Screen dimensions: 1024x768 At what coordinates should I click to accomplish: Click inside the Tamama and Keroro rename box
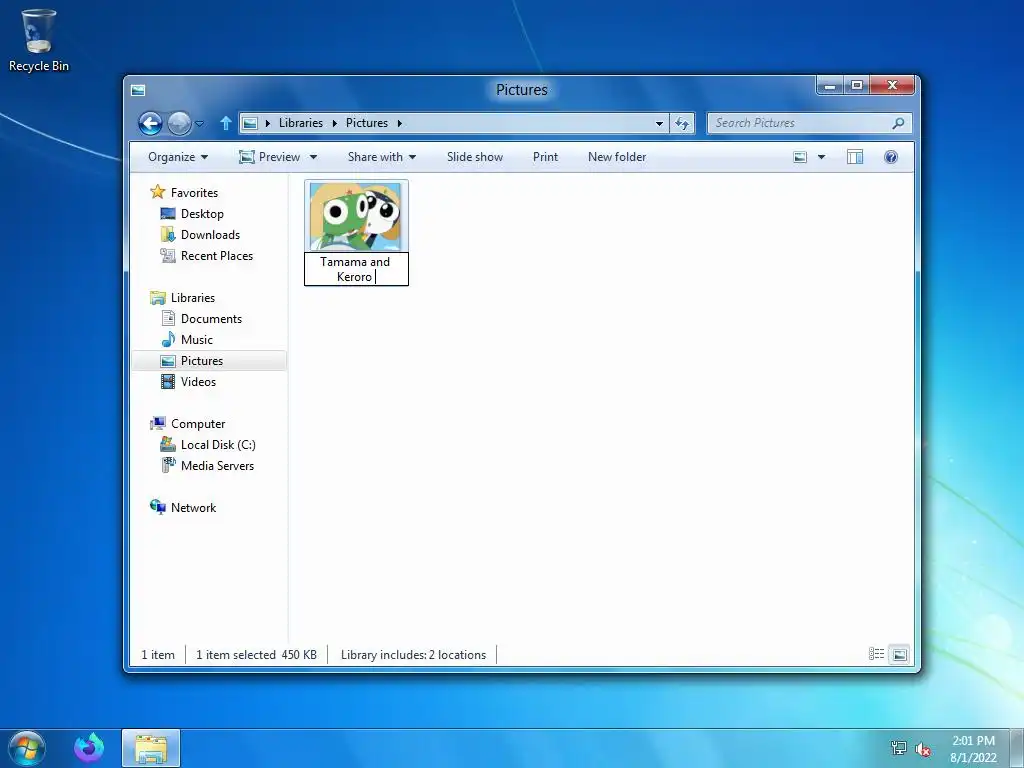tap(356, 269)
